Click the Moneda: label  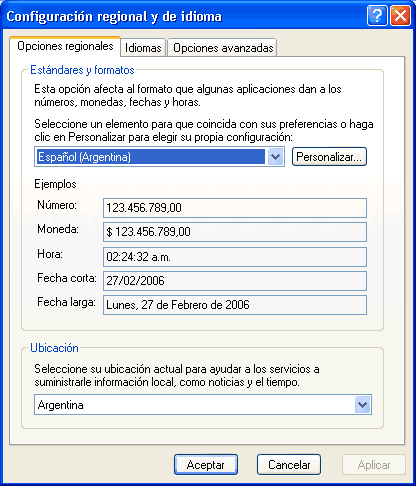(x=58, y=229)
